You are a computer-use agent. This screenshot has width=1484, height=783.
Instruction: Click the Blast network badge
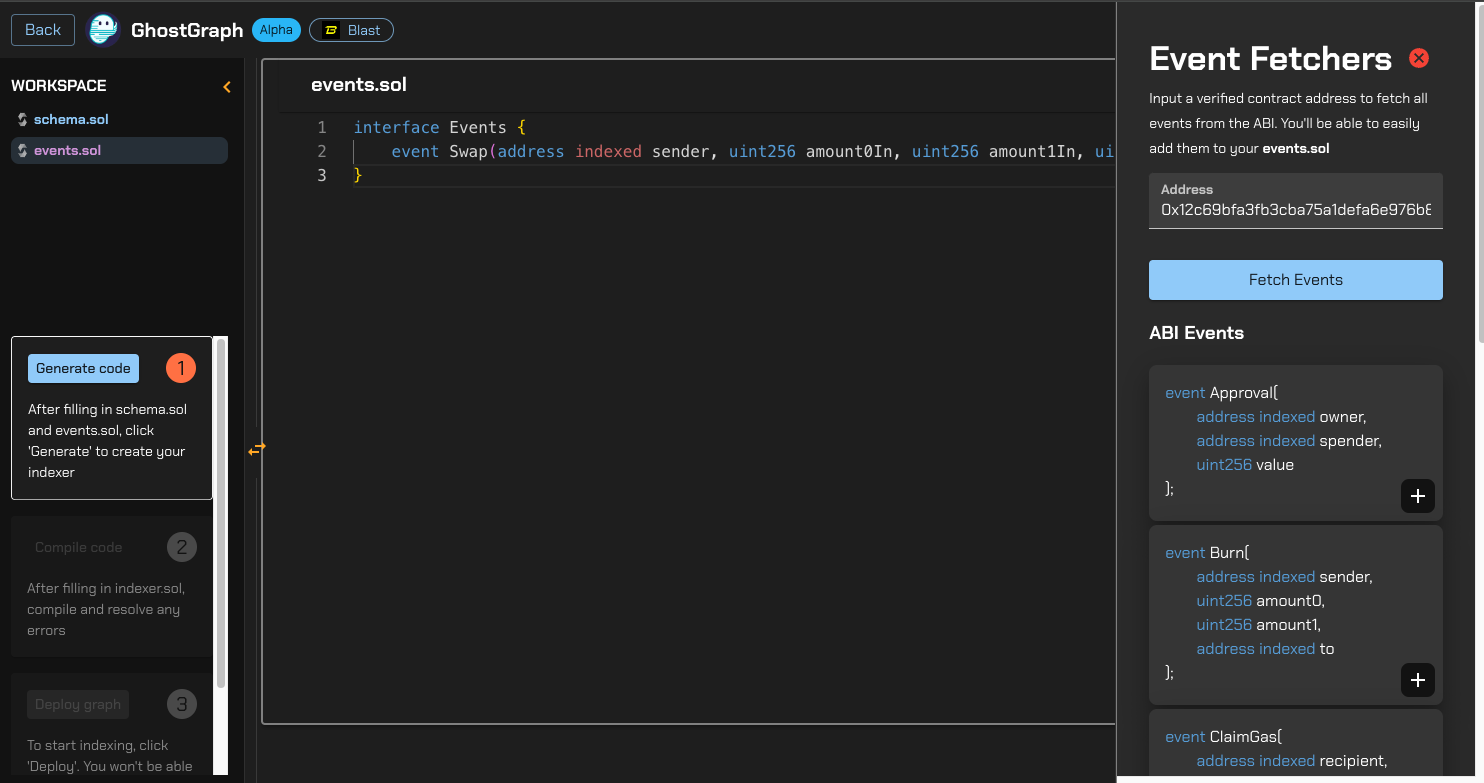351,30
